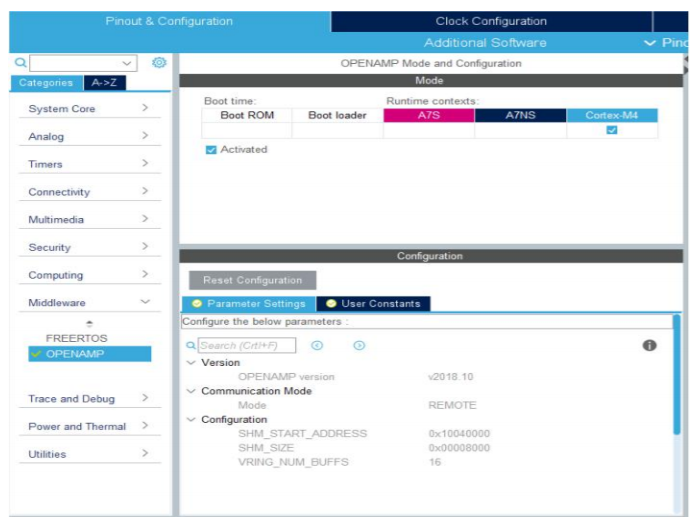
Task: Click the VRING_NUM_BUFFS parameter label
Action: pos(293,462)
